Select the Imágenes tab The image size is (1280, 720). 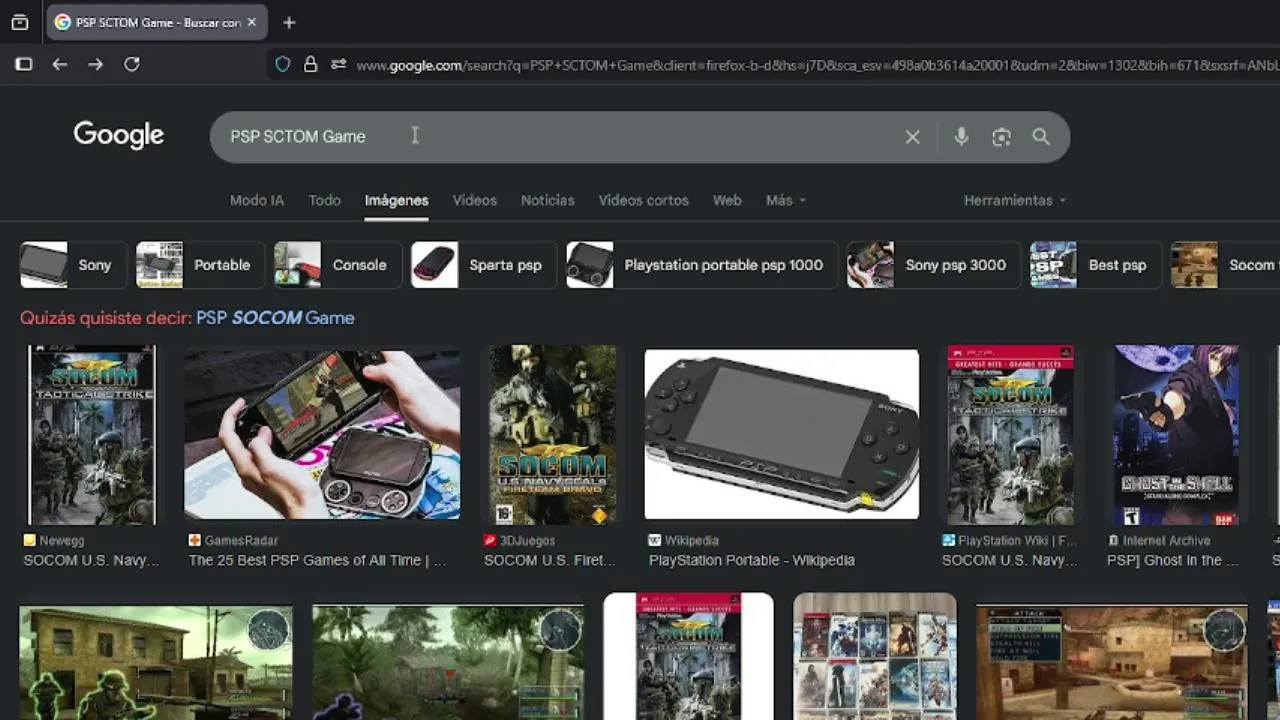pos(396,200)
